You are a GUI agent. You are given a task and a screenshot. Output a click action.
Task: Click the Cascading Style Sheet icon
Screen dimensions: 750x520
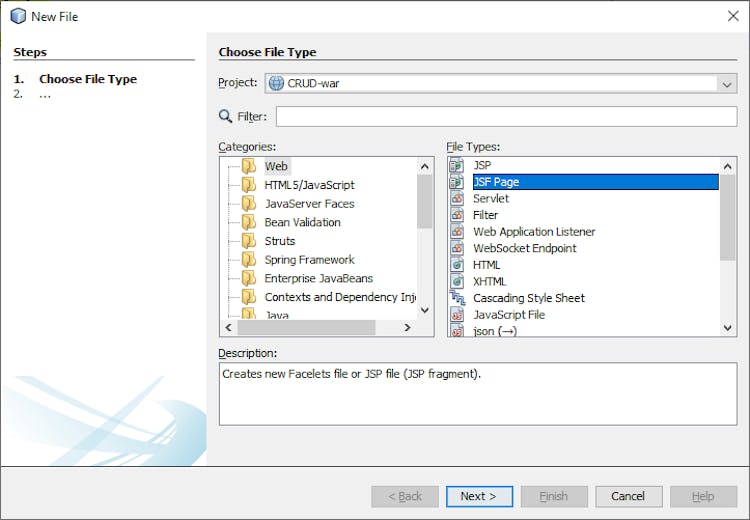[x=457, y=298]
